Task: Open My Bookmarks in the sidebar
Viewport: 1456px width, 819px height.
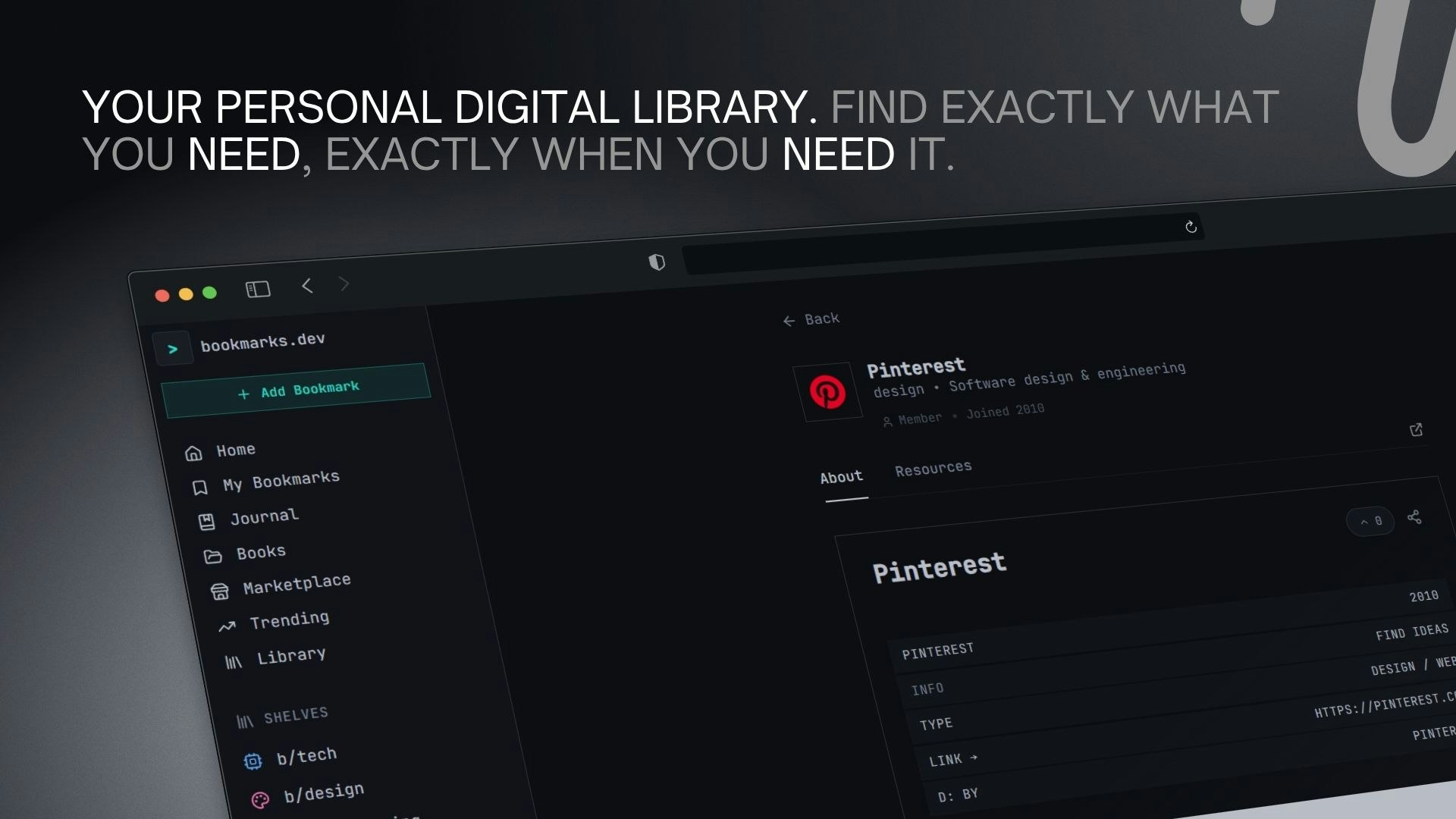Action: click(280, 481)
